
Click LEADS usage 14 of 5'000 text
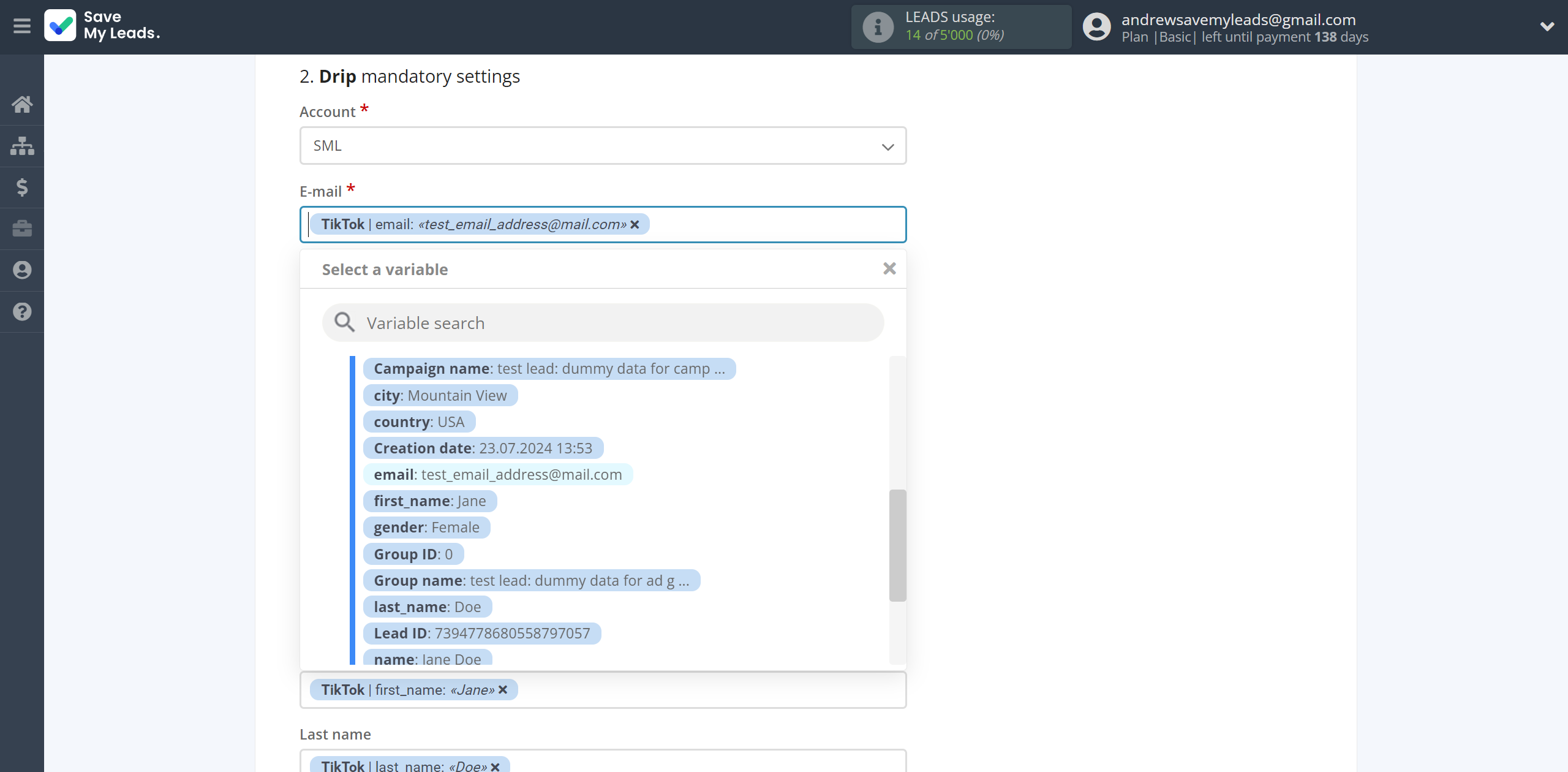click(954, 35)
